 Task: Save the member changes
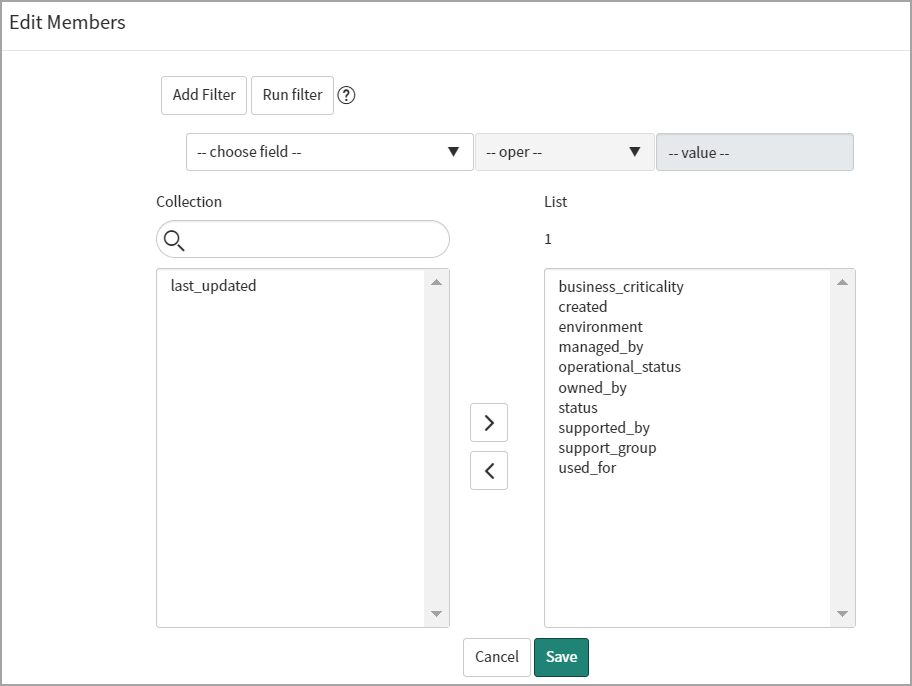tap(561, 657)
